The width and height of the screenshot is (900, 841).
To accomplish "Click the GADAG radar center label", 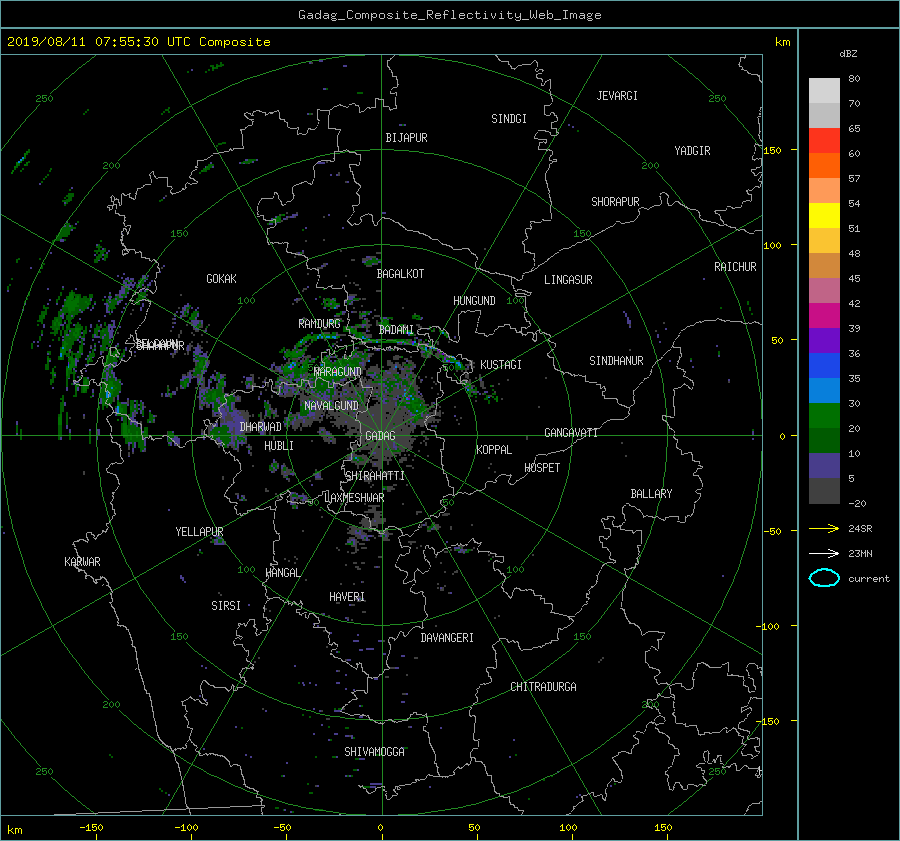I will point(380,436).
